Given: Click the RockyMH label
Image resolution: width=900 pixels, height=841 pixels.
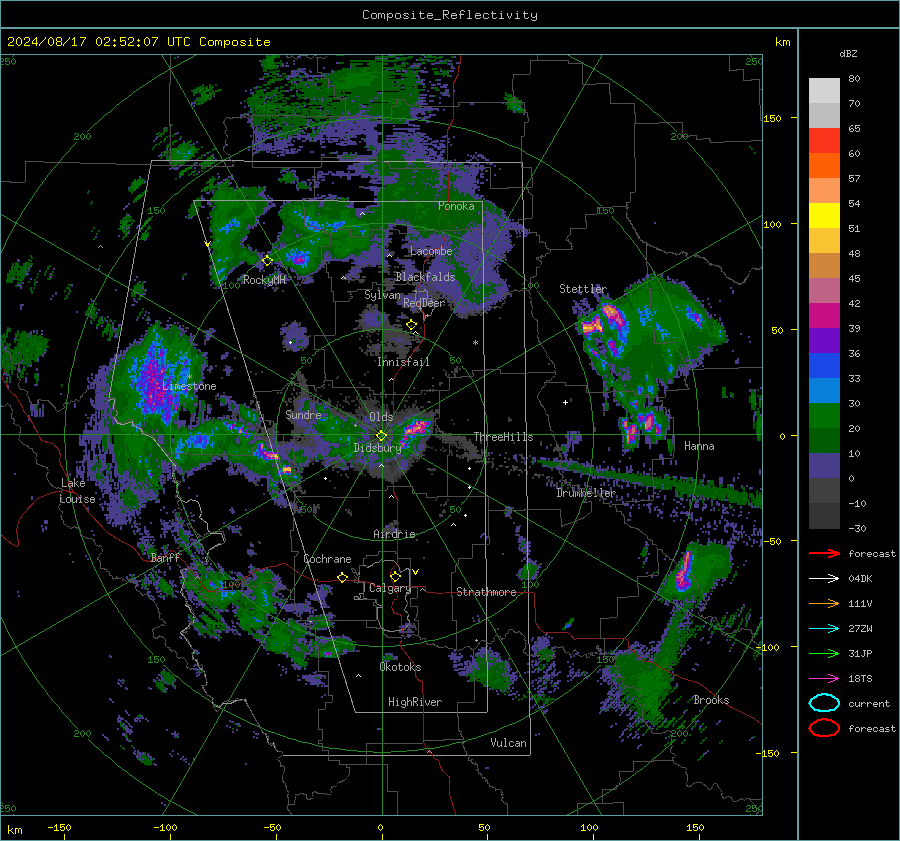Looking at the screenshot, I should tap(264, 280).
